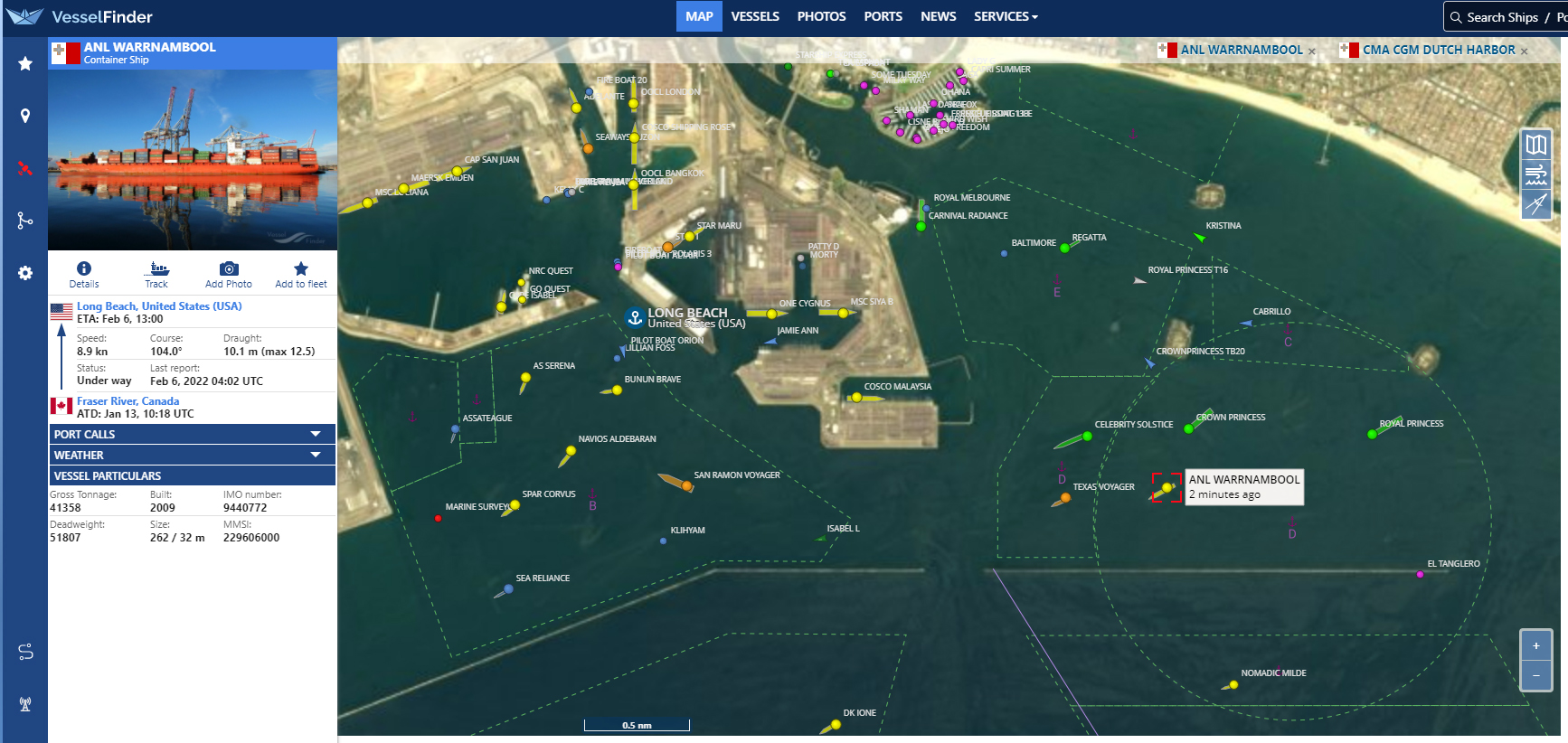Select the EL TANGLERO ship marker
Viewport: 1568px width, 743px height.
1420,574
